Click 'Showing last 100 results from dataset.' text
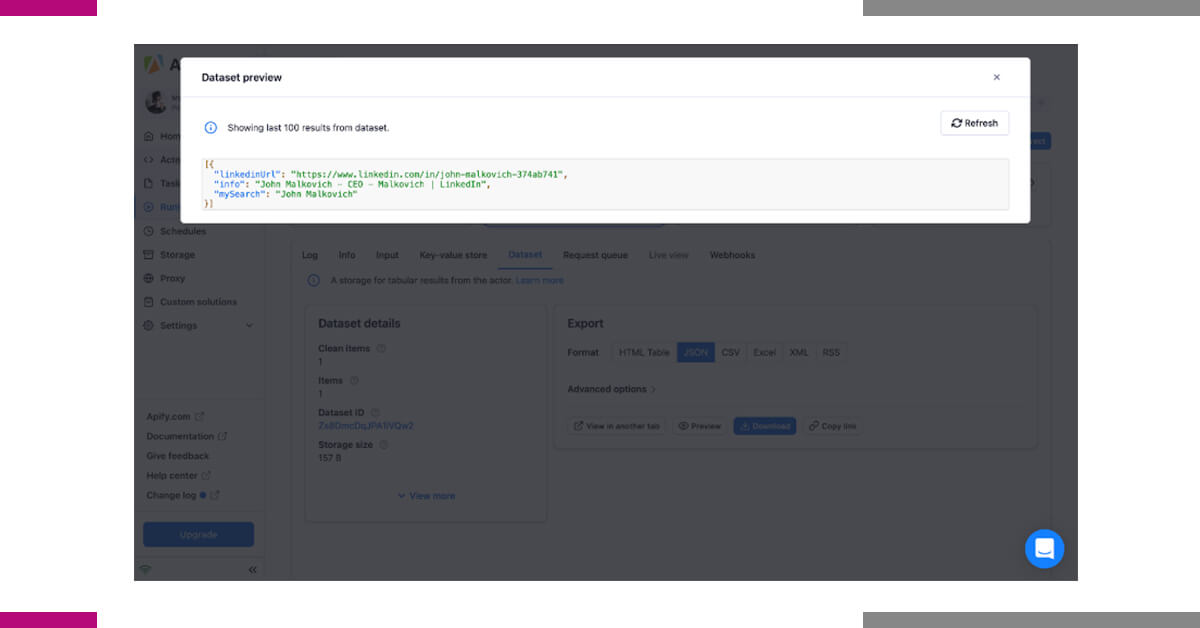The width and height of the screenshot is (1200, 628). pos(308,128)
